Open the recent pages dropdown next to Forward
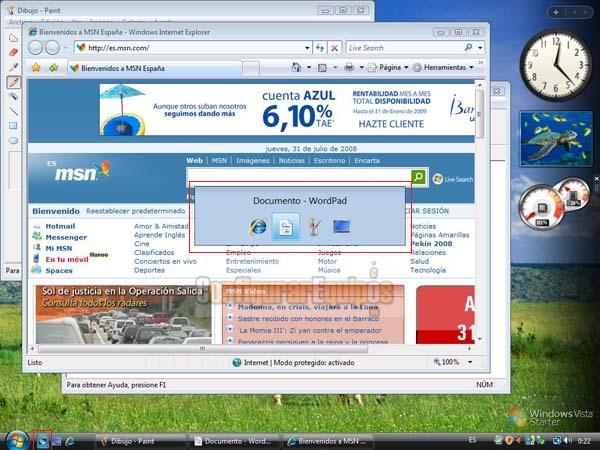This screenshot has height=450, width=600. 65,48
